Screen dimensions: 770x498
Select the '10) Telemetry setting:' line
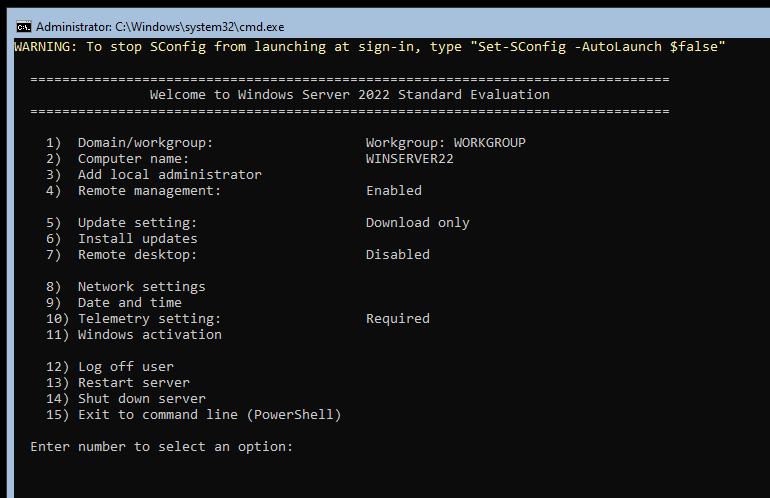point(134,319)
